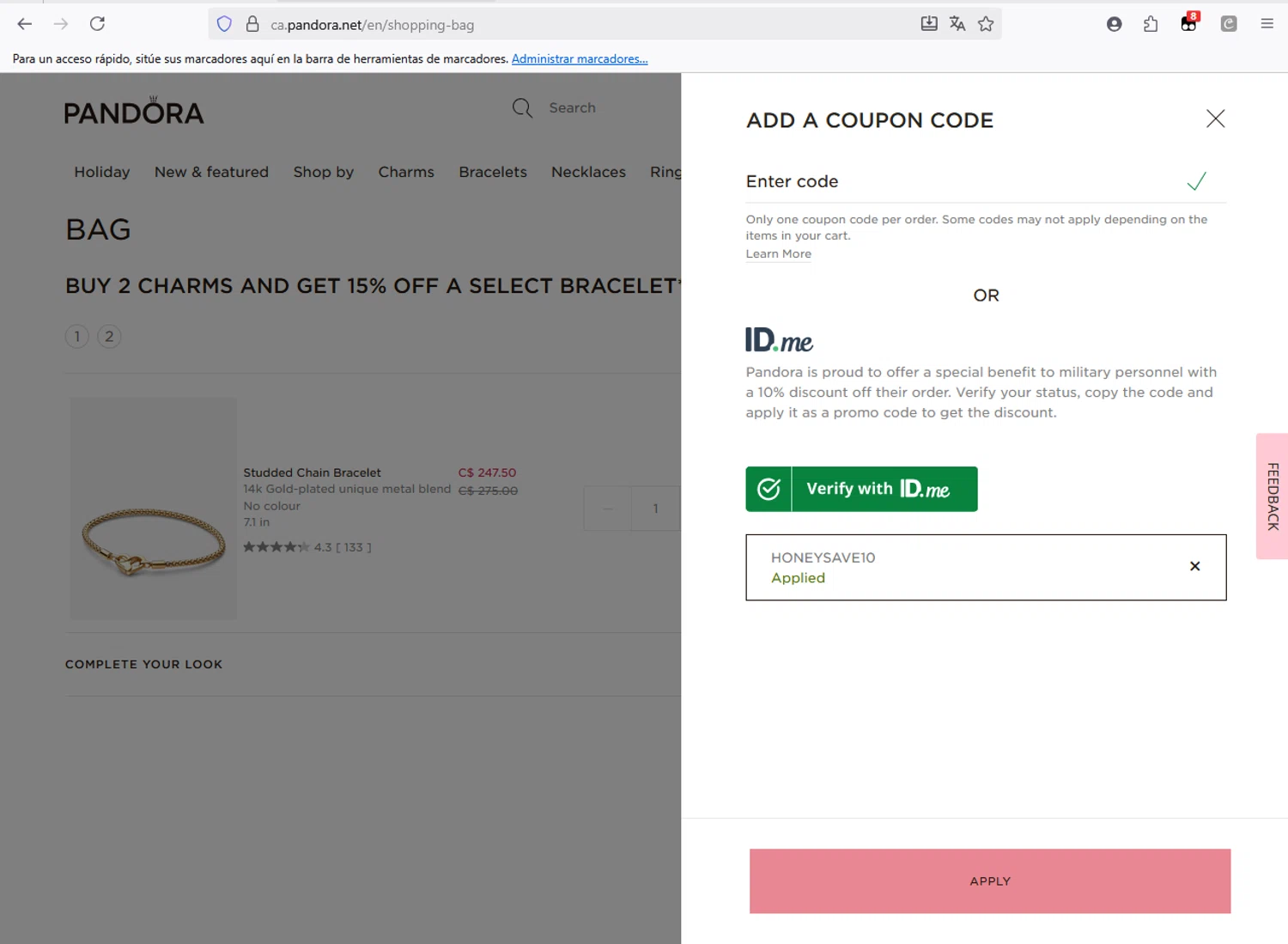Reload the current page
This screenshot has width=1288, height=944.
tap(97, 24)
